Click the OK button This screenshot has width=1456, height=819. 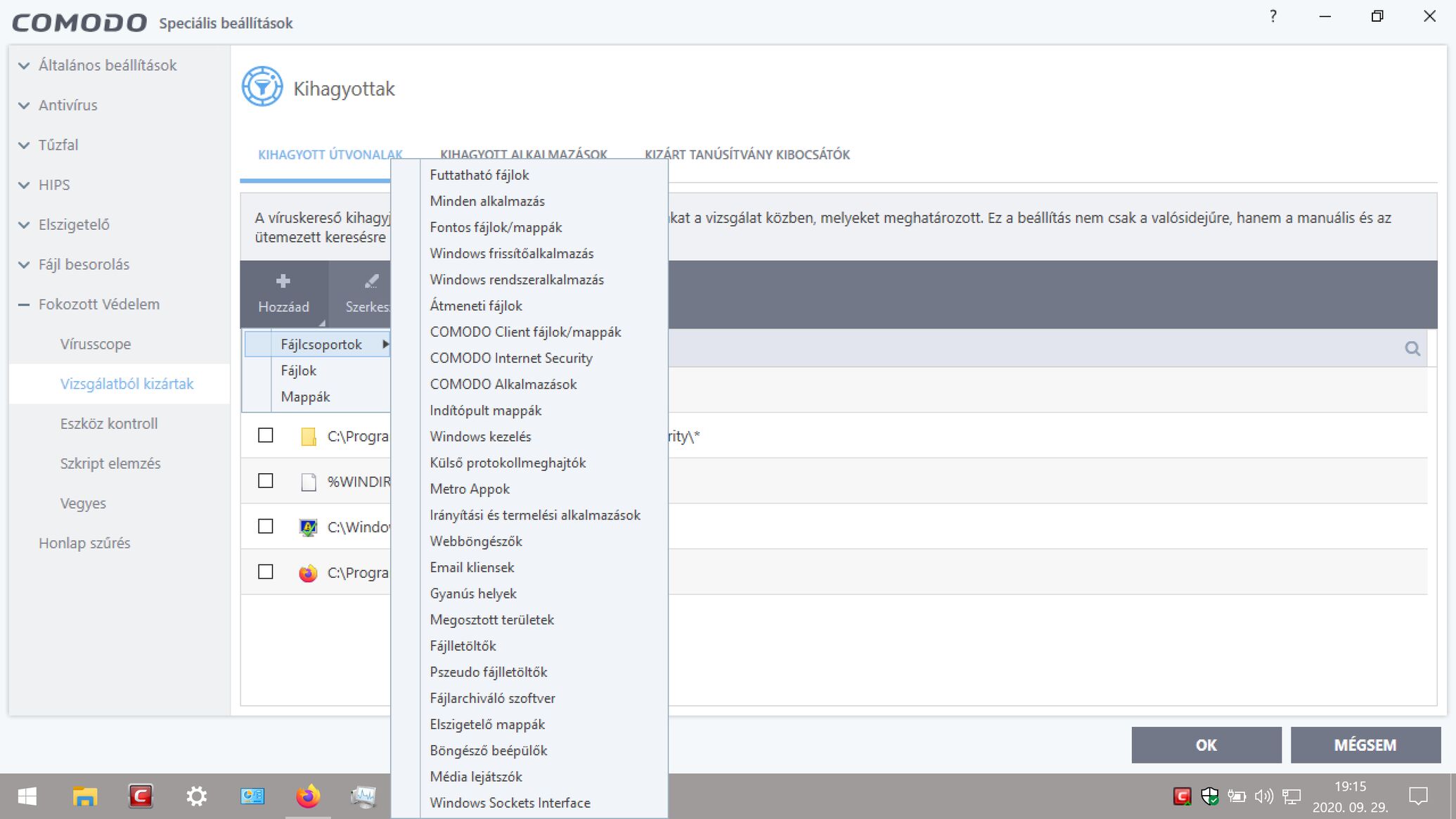point(1206,745)
